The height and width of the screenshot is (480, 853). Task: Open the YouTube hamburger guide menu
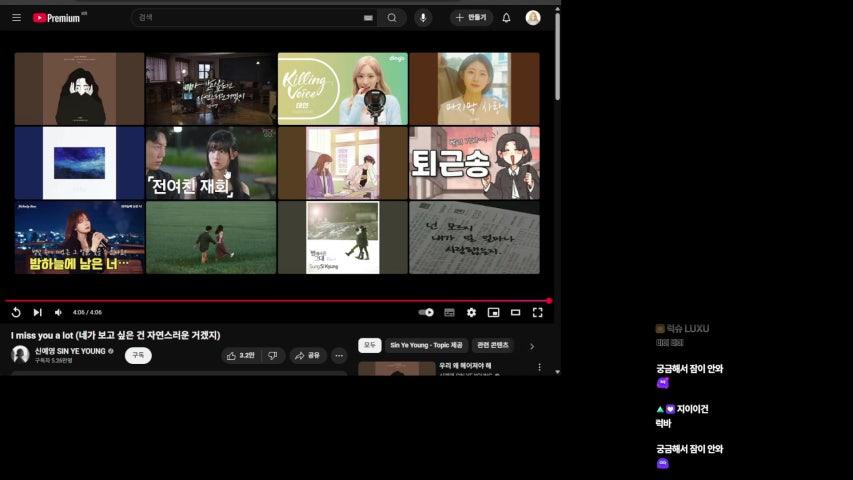[17, 18]
